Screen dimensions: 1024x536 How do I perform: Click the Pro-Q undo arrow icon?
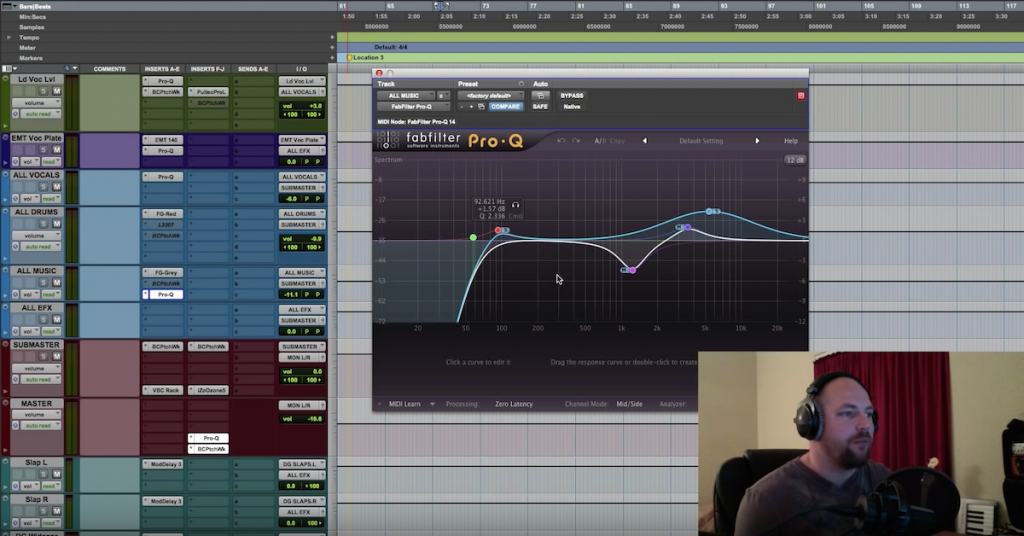point(560,140)
